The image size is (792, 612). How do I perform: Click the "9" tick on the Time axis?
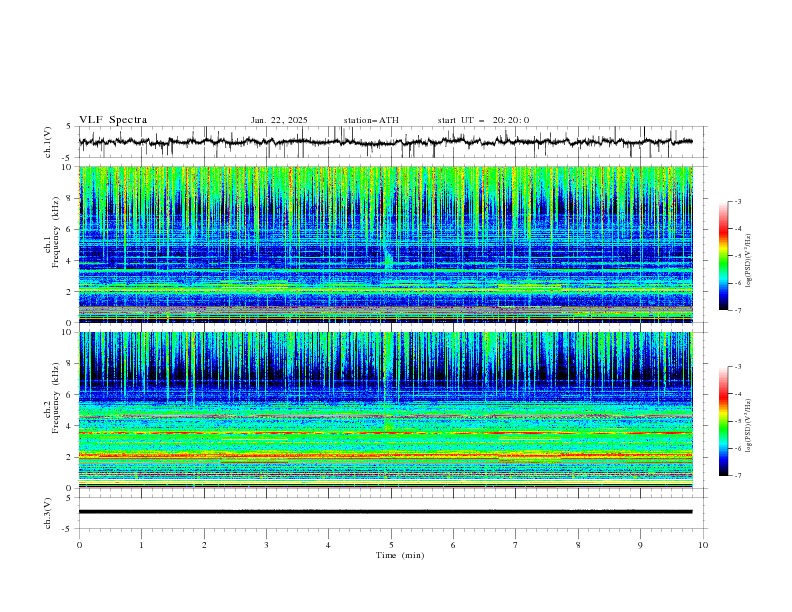640,545
